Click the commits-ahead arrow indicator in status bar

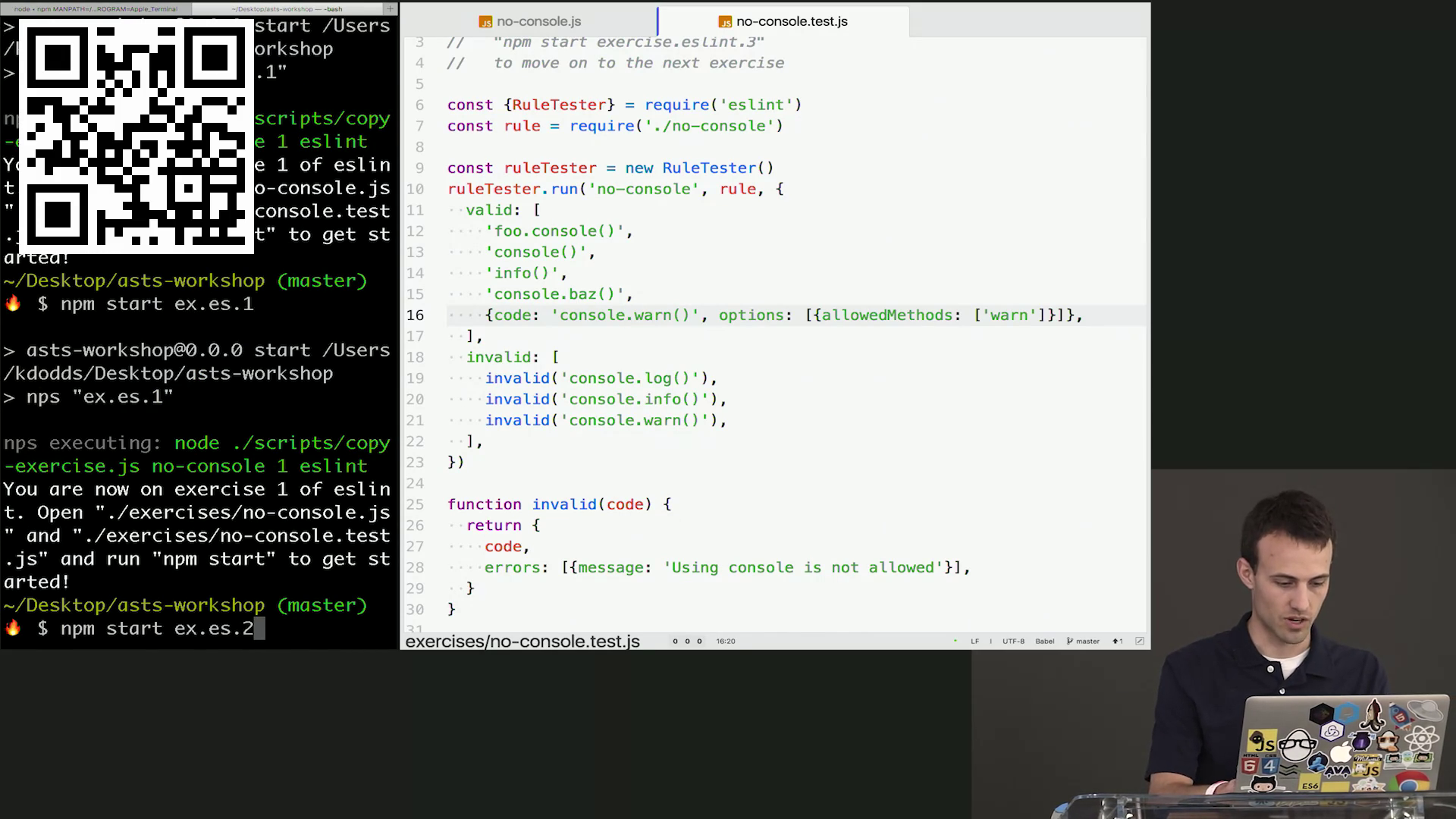point(1117,641)
